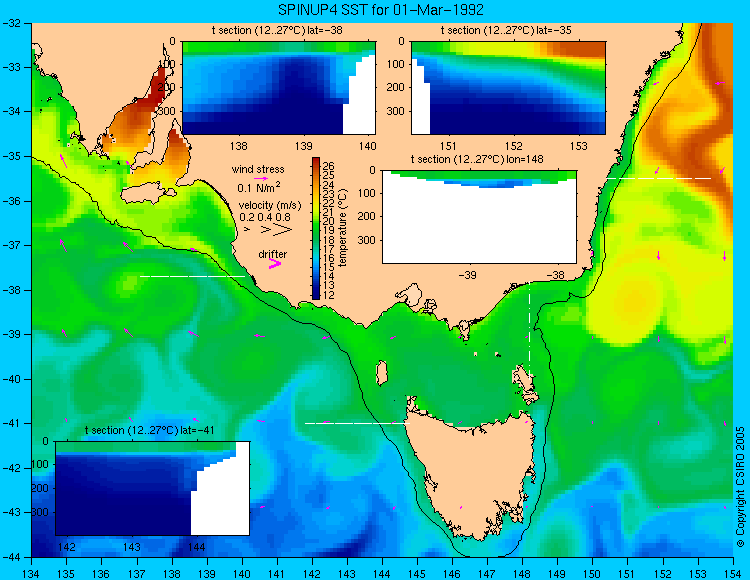Click the 12 label on the color bar
Image resolution: width=750 pixels, height=580 pixels.
329,295
